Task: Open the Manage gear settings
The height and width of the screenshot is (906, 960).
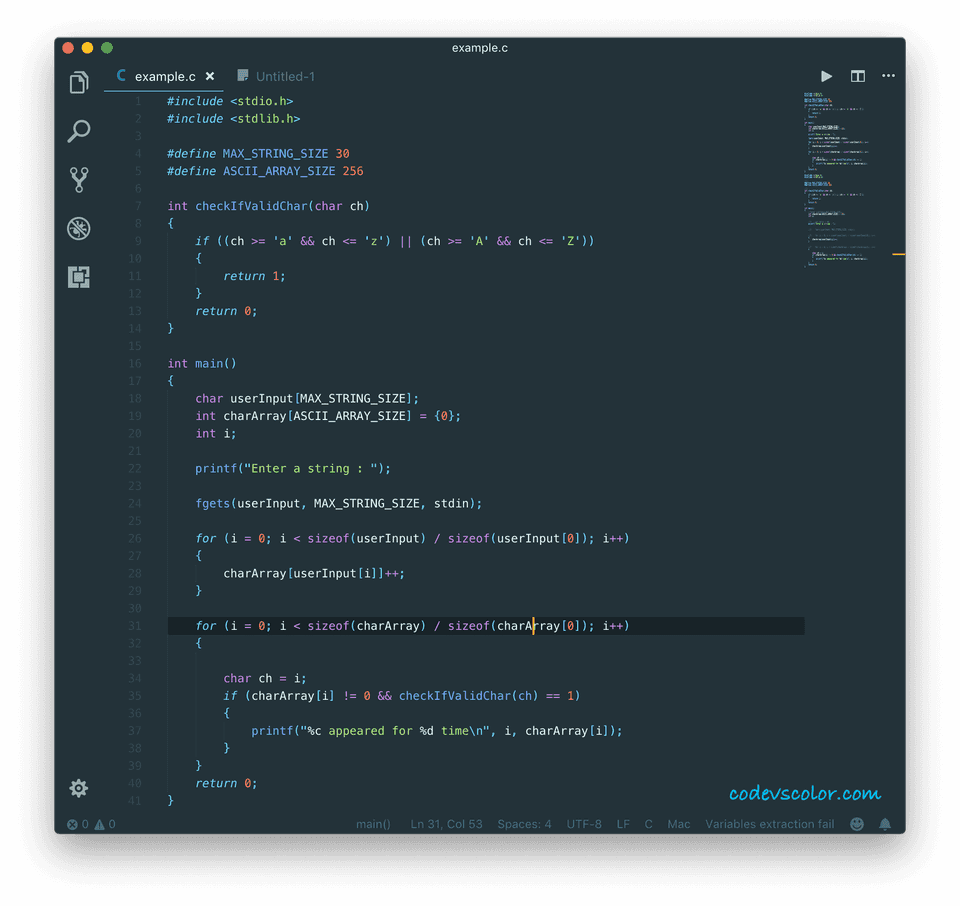Action: (x=79, y=788)
